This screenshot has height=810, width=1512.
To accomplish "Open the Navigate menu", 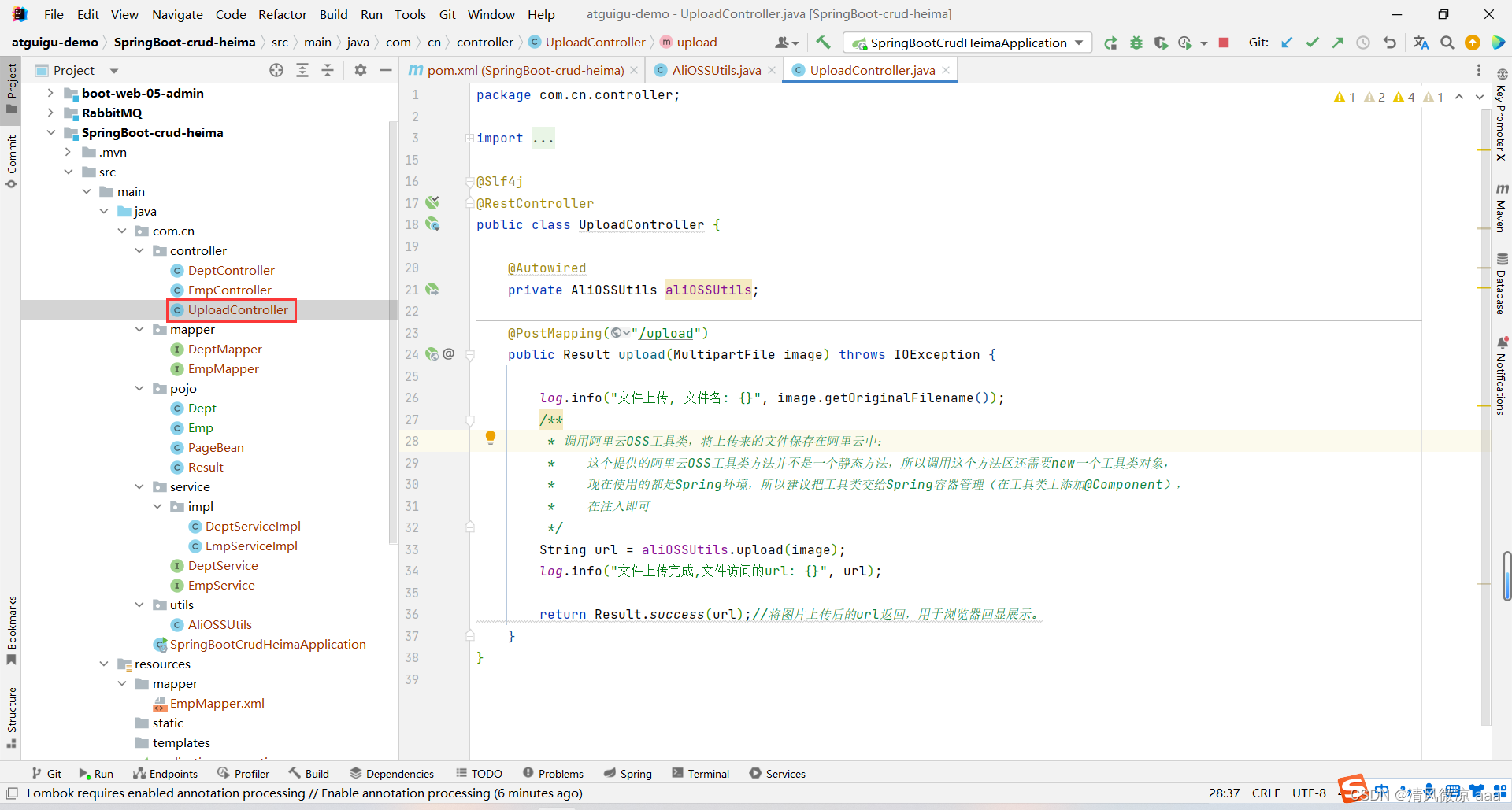I will [177, 14].
